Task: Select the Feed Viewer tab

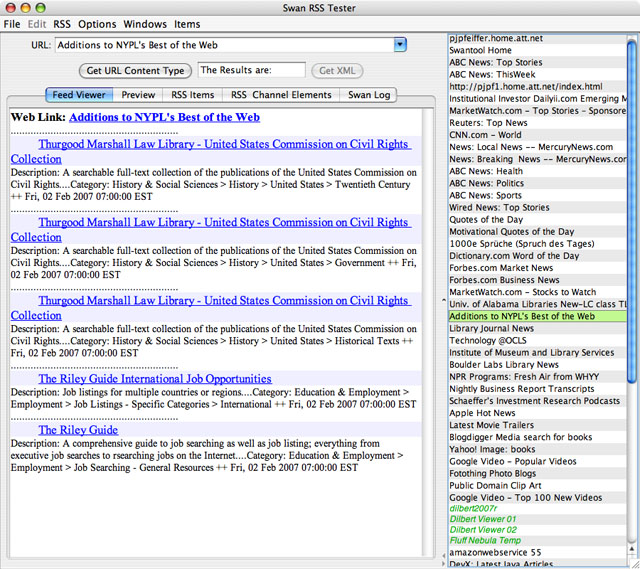Action: [x=79, y=96]
